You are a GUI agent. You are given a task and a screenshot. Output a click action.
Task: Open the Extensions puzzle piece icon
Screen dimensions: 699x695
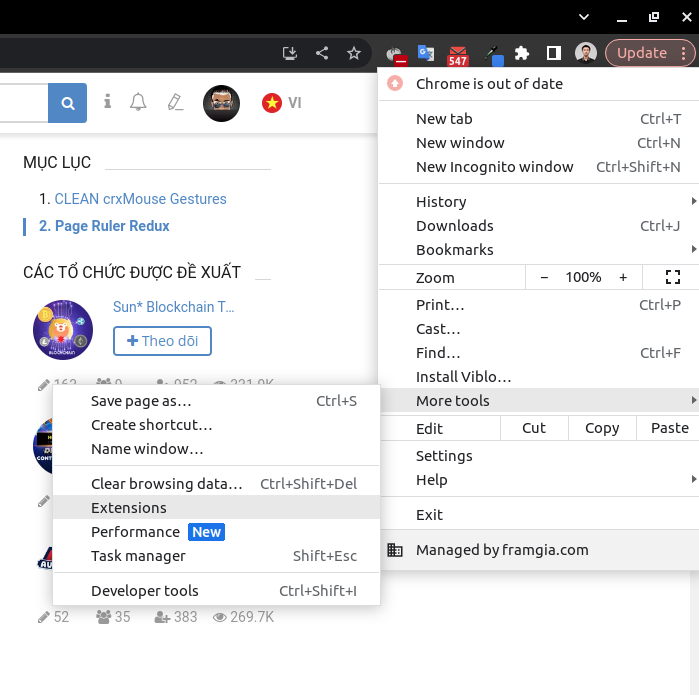(522, 53)
